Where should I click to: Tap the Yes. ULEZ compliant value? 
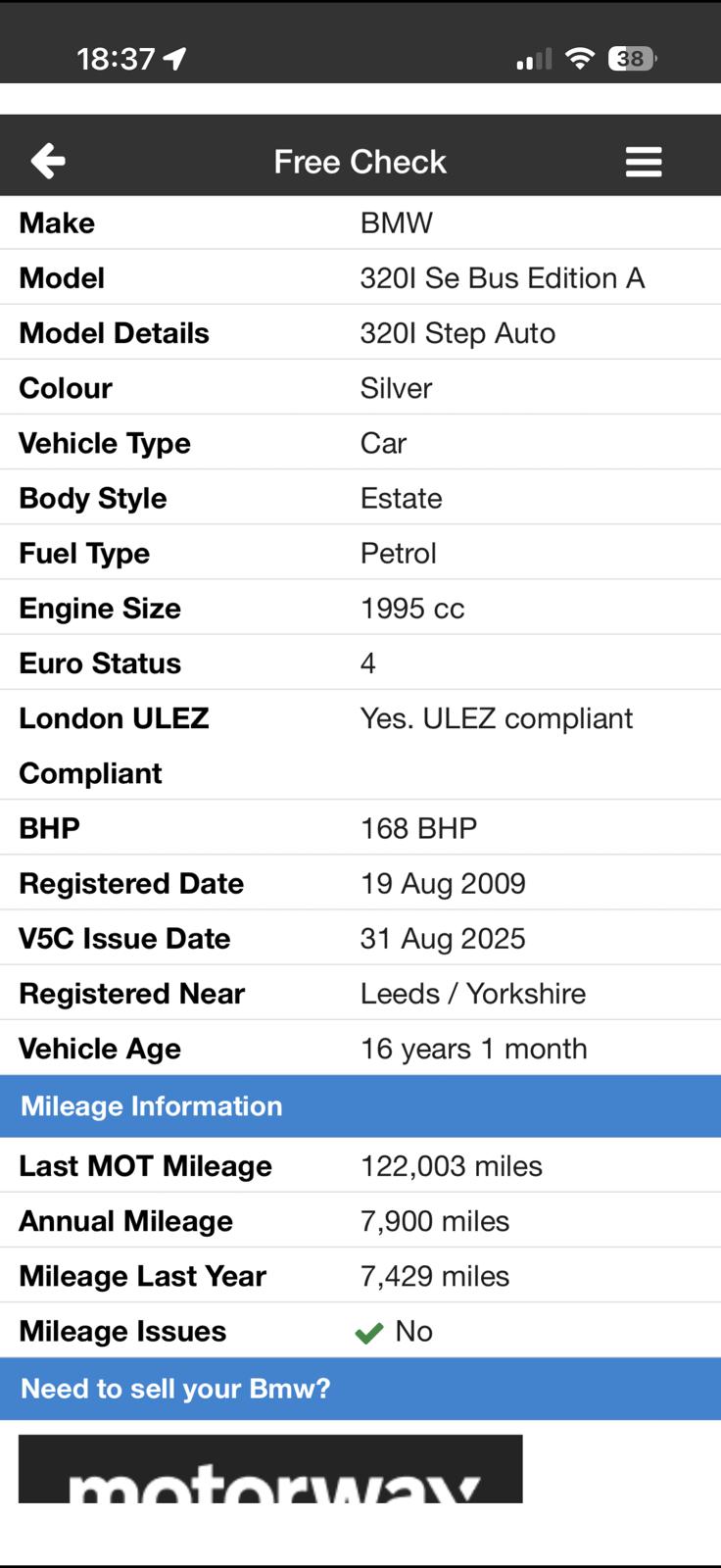point(496,718)
